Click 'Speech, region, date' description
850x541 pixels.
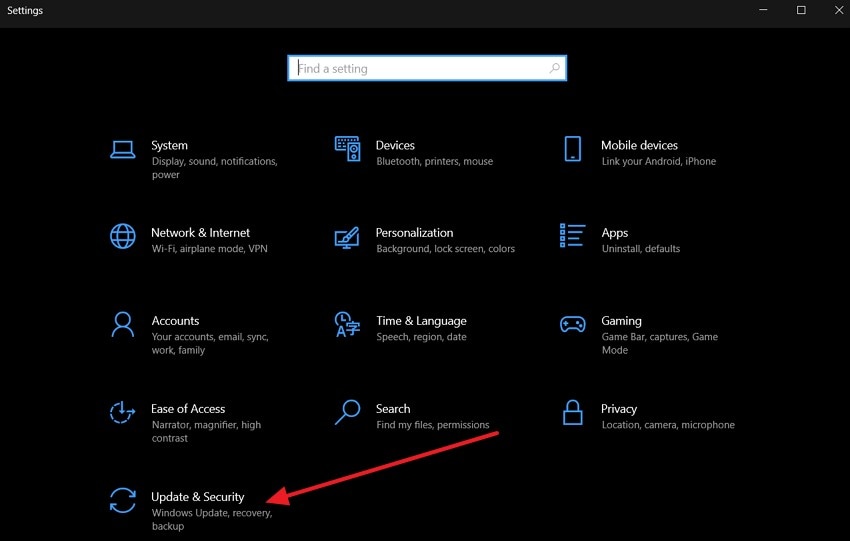[x=421, y=337]
